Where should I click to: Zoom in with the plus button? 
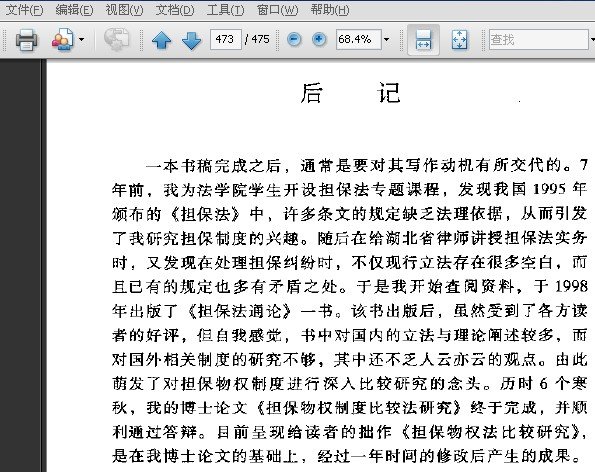pos(319,39)
